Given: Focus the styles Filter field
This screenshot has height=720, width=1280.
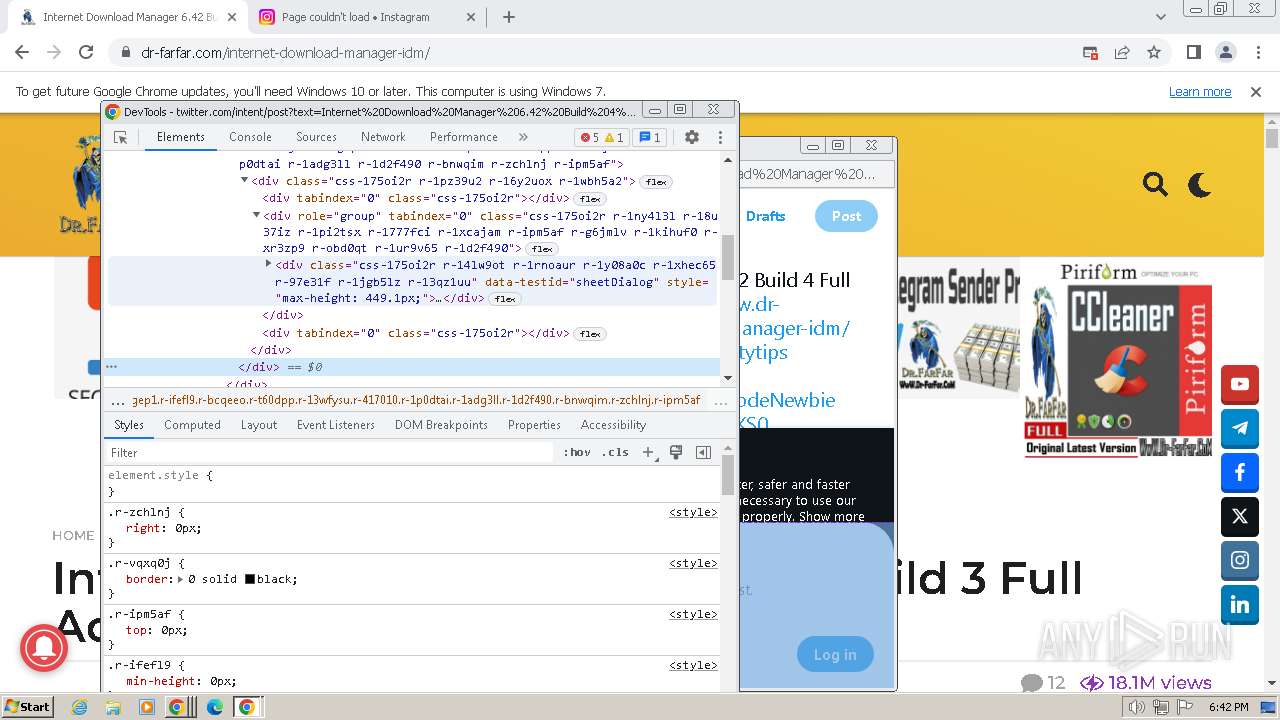Looking at the screenshot, I should pyautogui.click(x=330, y=453).
